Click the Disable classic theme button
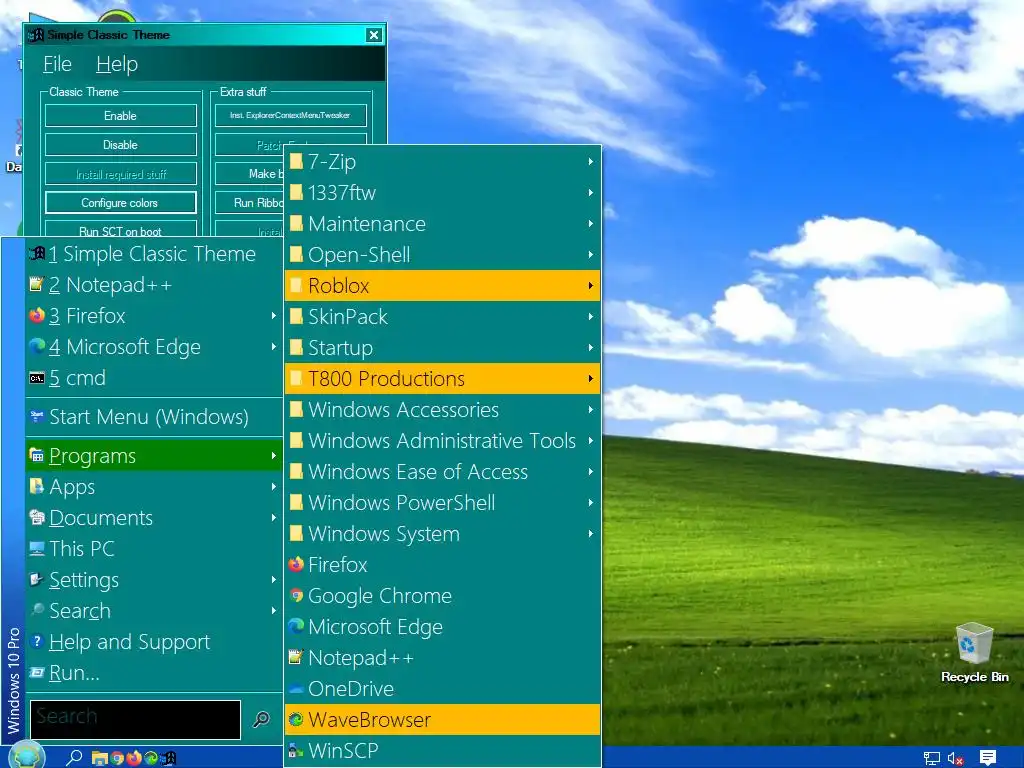1024x768 pixels. coord(121,145)
